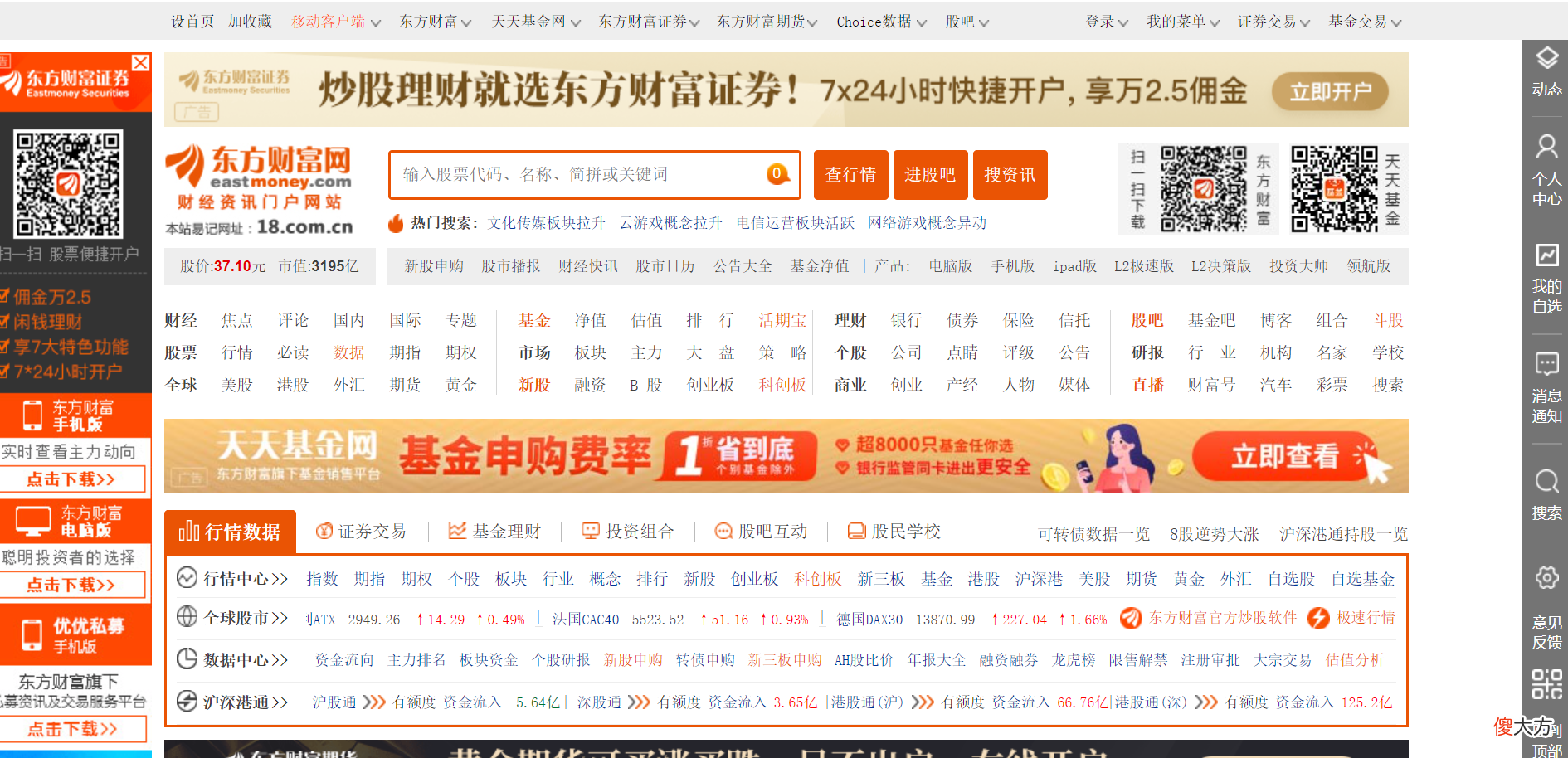
Task: Open 可转债数据一览 link
Action: [x=1094, y=534]
